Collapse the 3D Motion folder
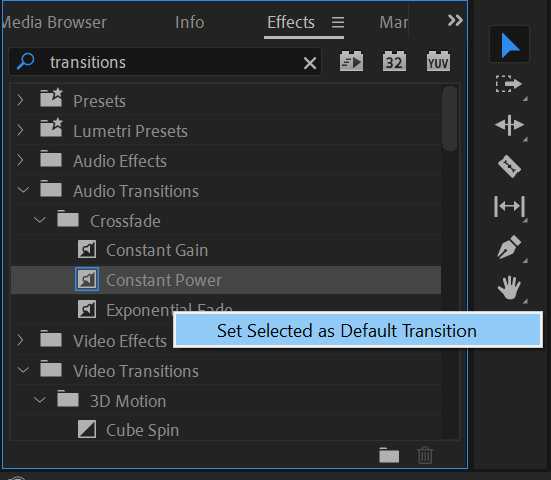The width and height of the screenshot is (551, 480). 40,400
